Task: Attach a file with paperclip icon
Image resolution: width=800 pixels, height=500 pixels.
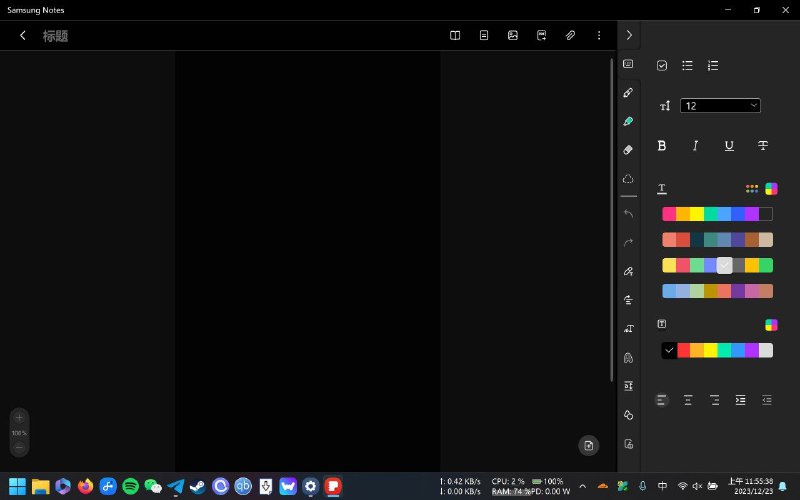Action: tap(570, 35)
